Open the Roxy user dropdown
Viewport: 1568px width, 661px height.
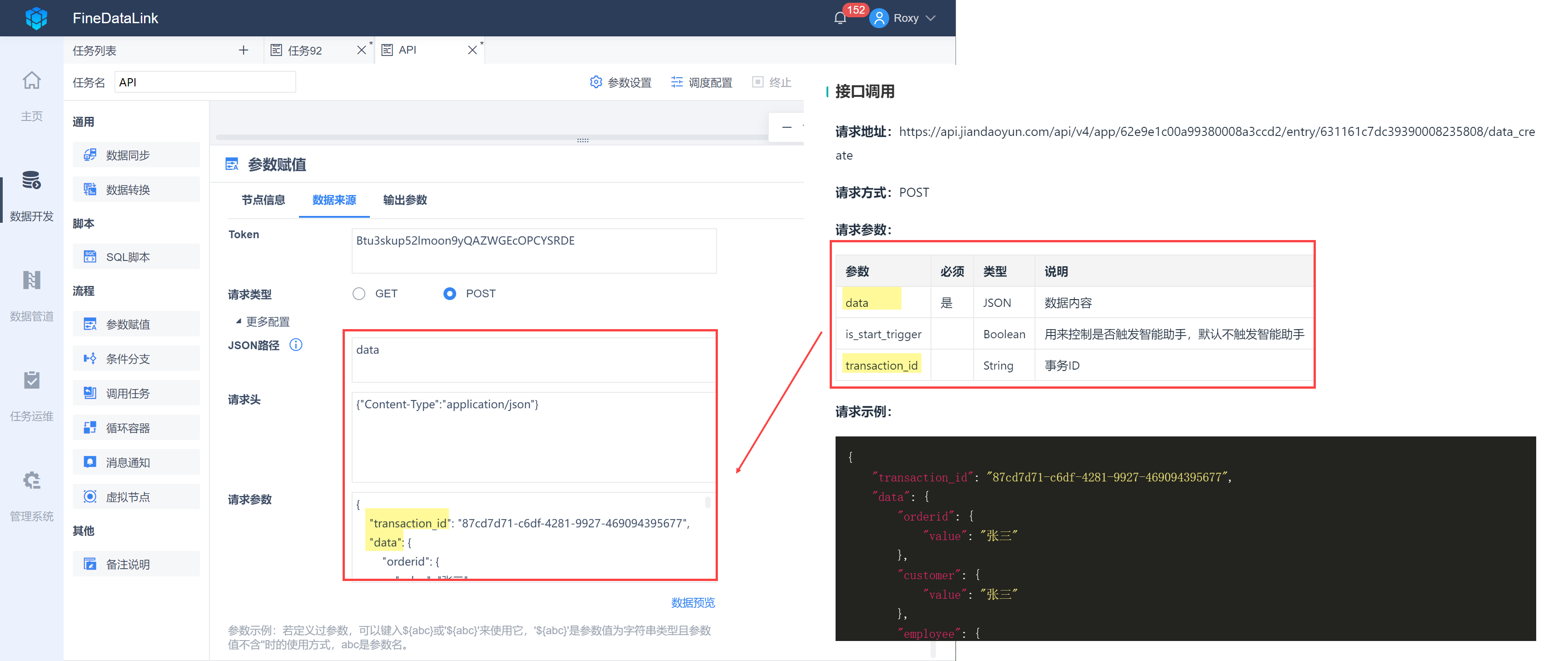[905, 18]
